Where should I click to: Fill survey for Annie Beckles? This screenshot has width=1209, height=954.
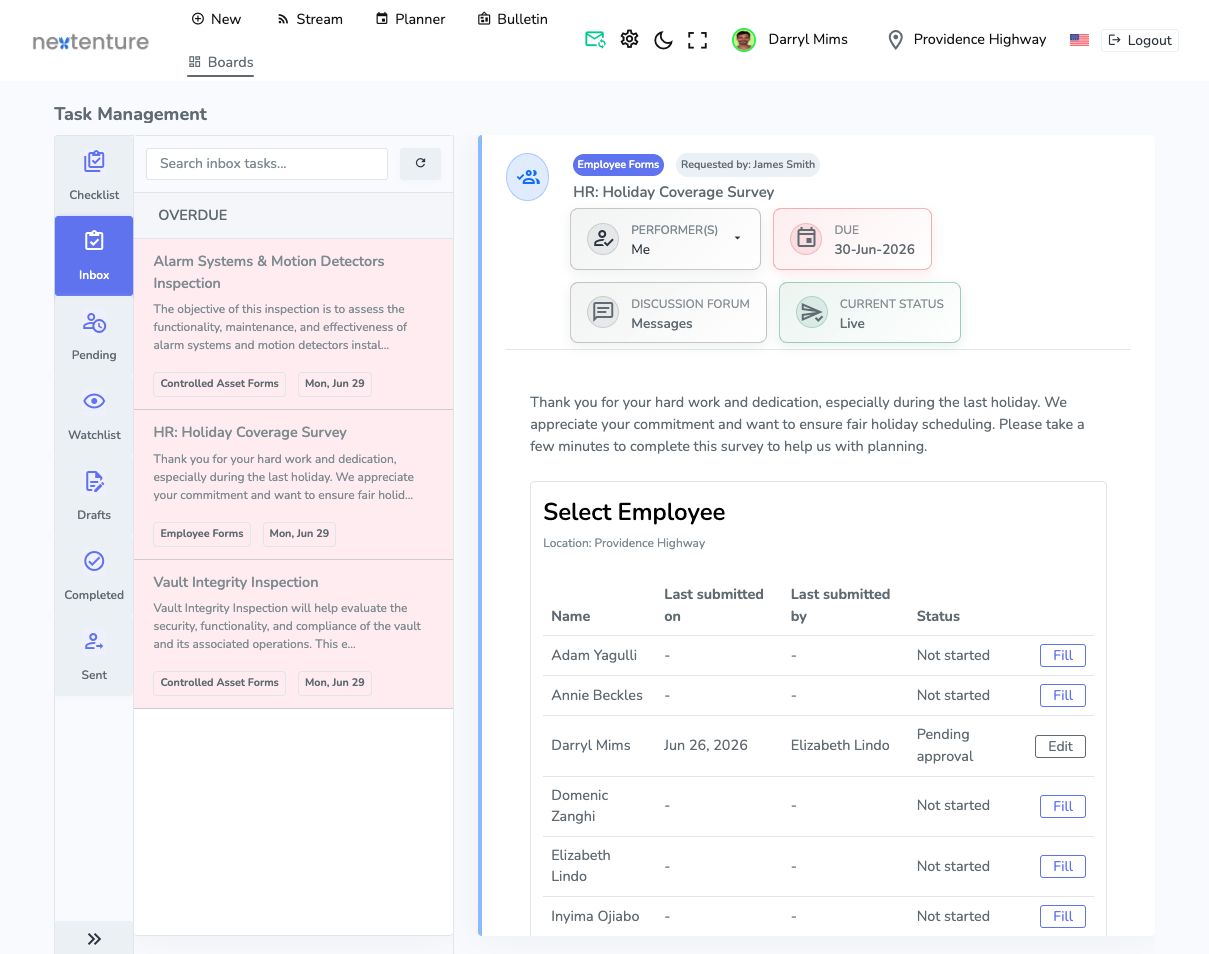(1063, 695)
